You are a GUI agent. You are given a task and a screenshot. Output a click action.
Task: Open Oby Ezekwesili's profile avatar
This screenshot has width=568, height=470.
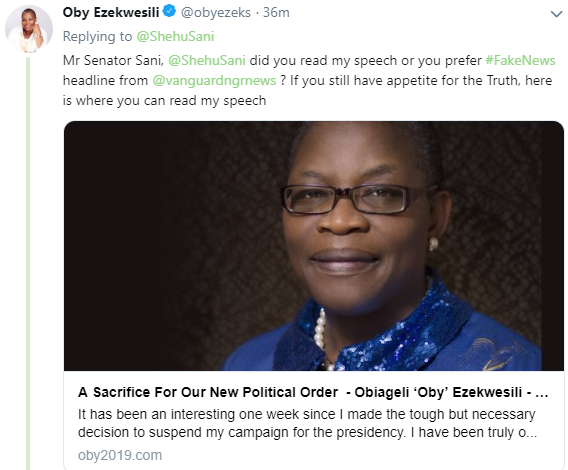click(29, 29)
